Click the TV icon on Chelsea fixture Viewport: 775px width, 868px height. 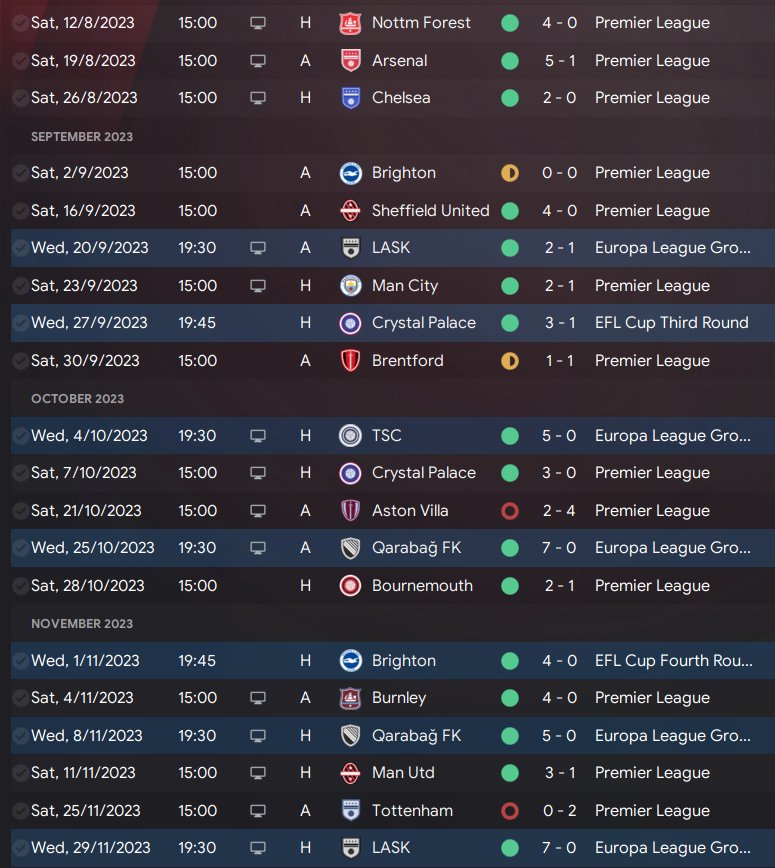(x=257, y=98)
